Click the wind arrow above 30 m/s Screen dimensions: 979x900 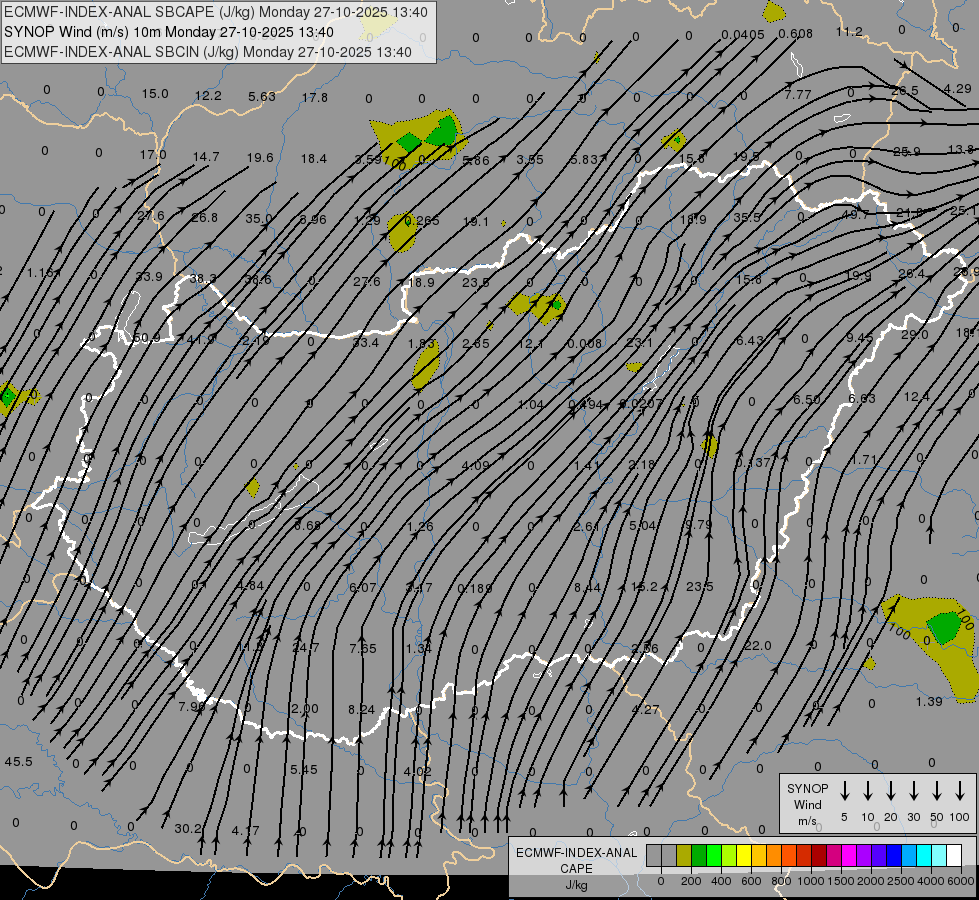point(914,791)
